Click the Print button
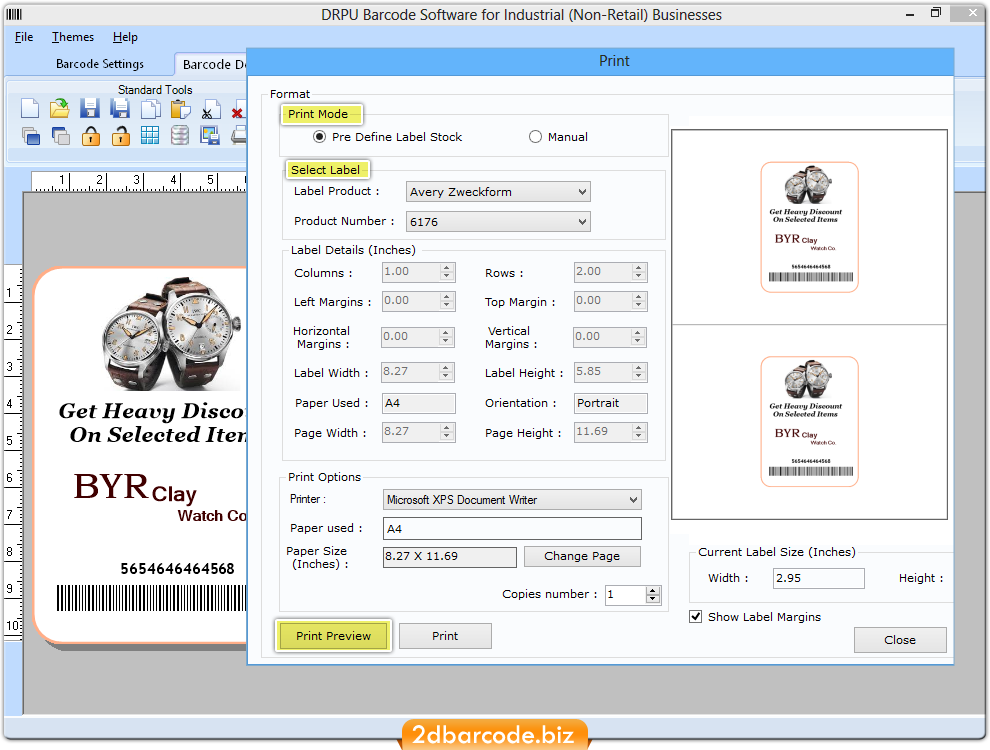Image resolution: width=990 pixels, height=750 pixels. tap(445, 636)
